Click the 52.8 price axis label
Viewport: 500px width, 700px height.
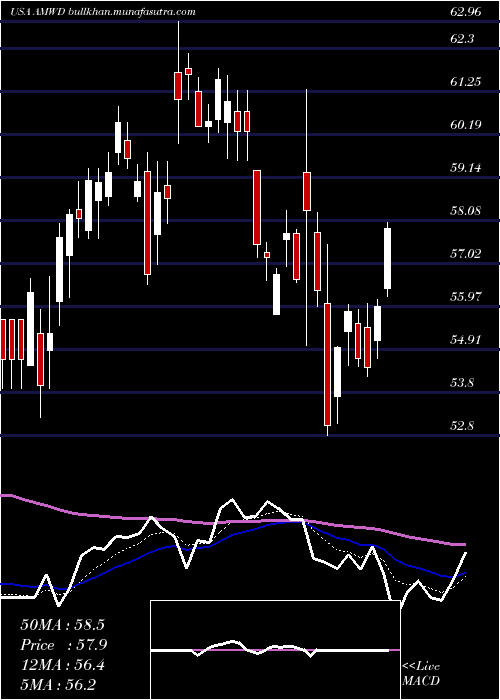pos(462,426)
